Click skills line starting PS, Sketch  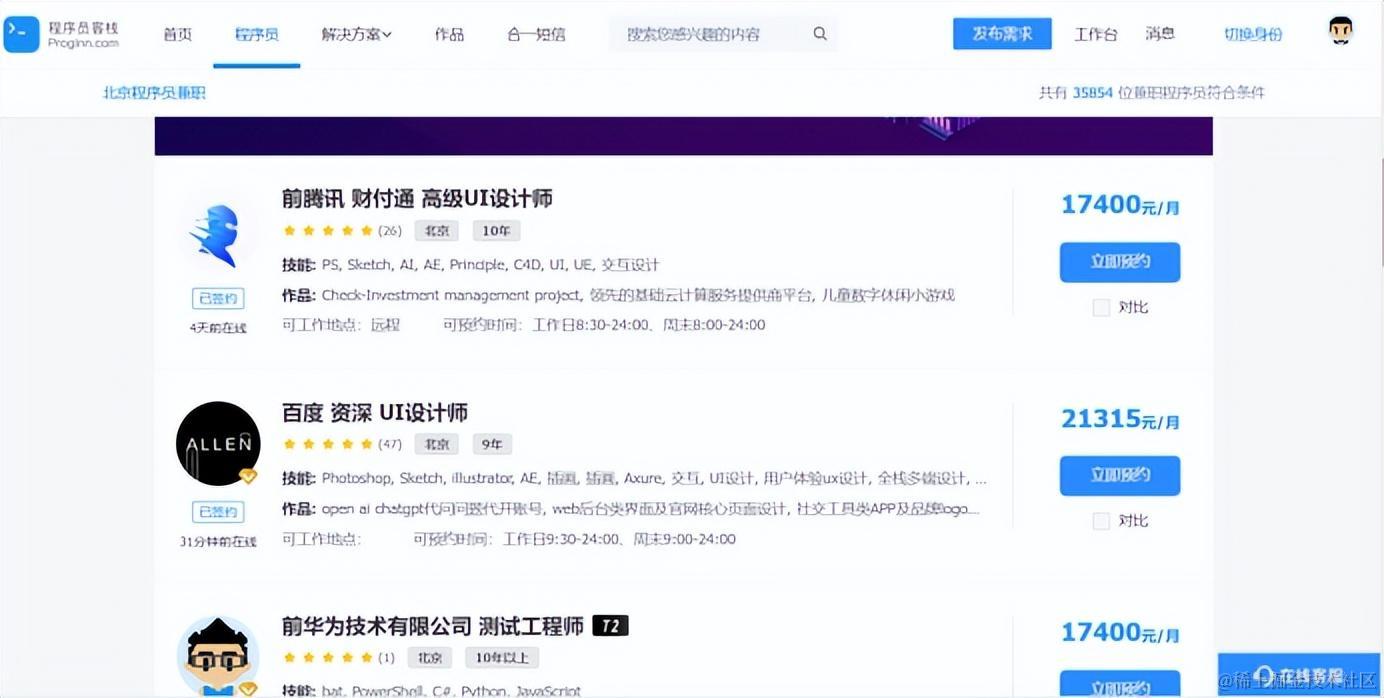point(470,266)
